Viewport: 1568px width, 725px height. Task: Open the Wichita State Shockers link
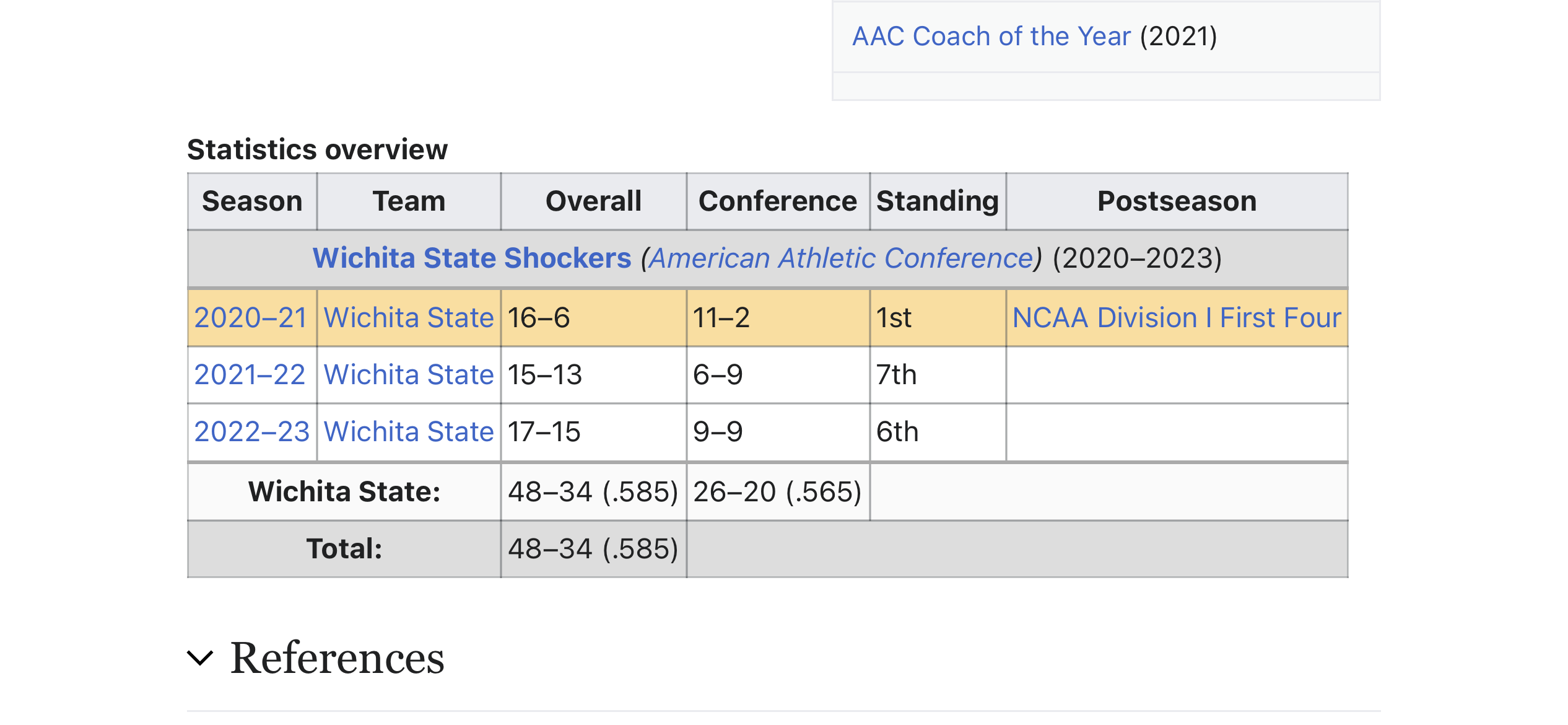pos(471,258)
